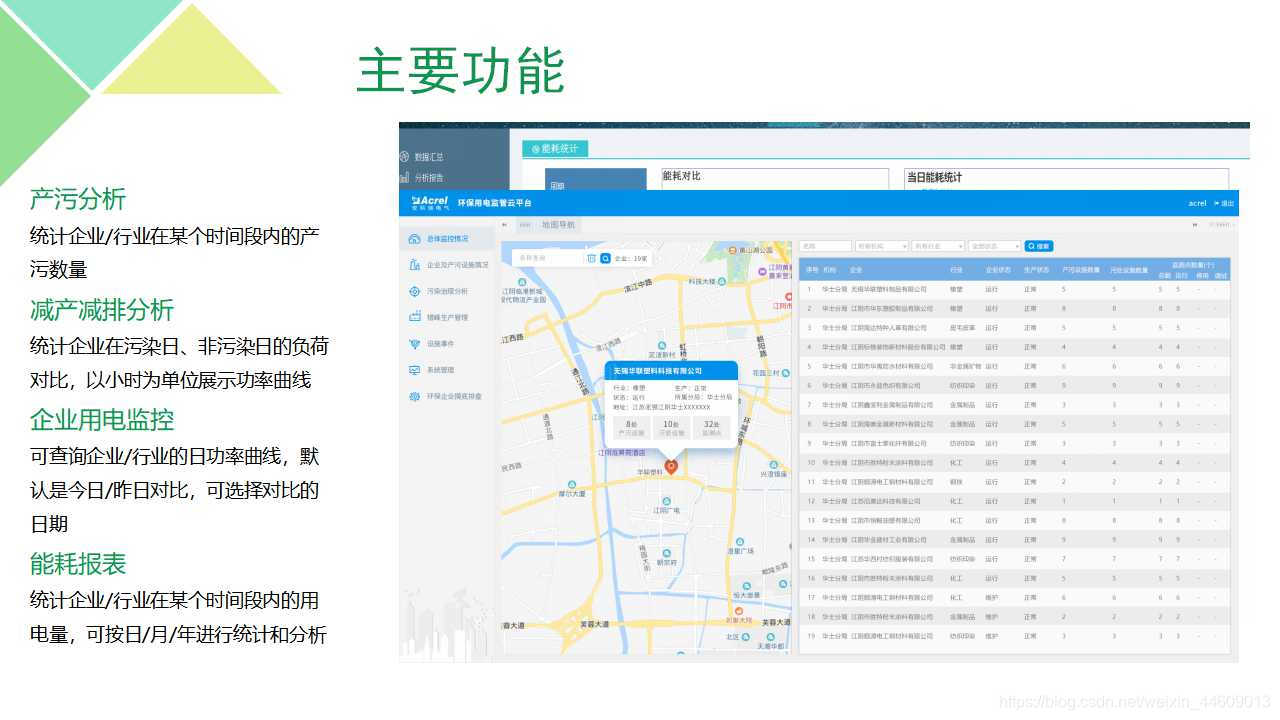The width and height of the screenshot is (1280, 720).
Task: Click the Acrel logo in blue header
Action: (429, 202)
